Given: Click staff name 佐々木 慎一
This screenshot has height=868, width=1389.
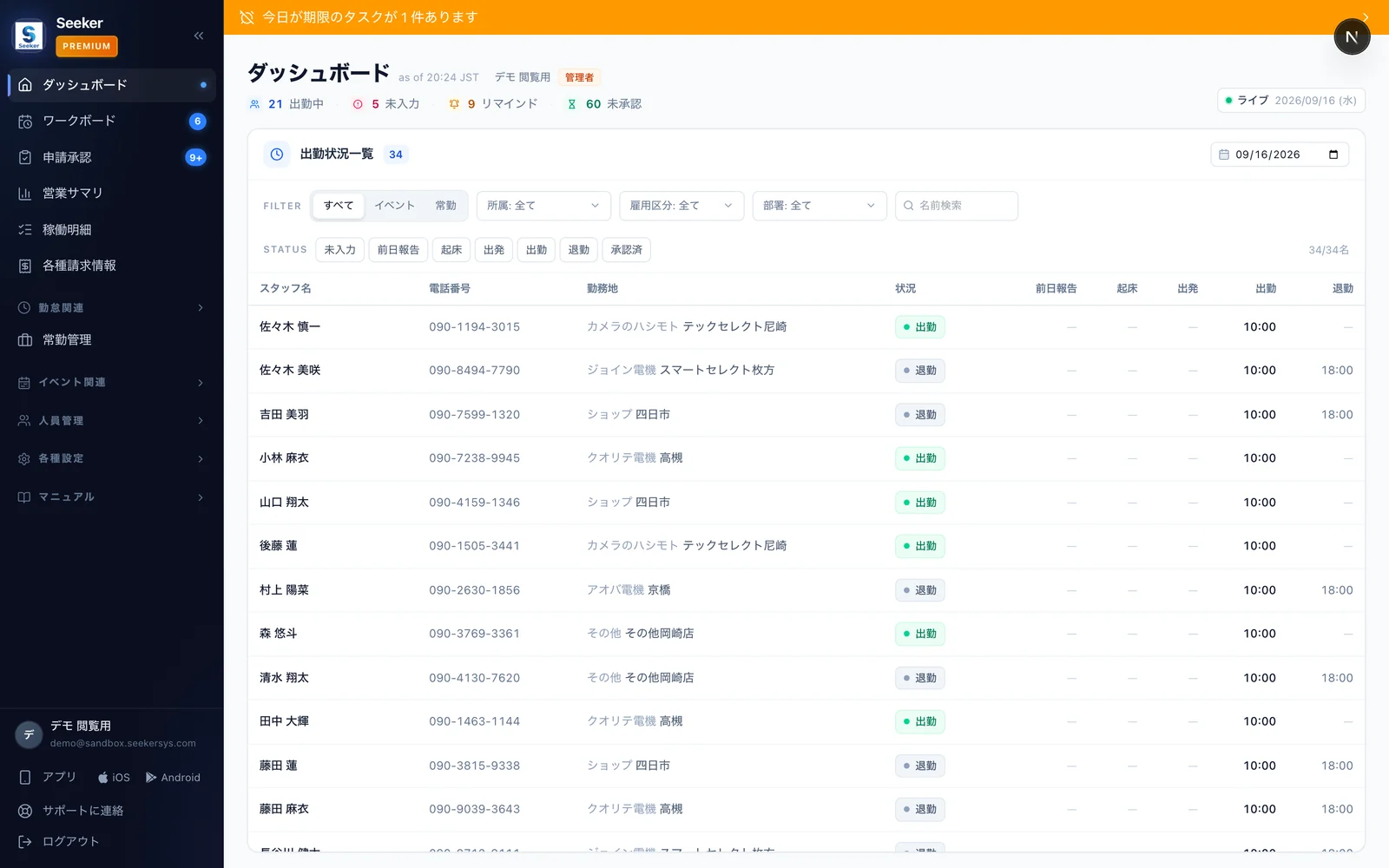Looking at the screenshot, I should tap(290, 327).
